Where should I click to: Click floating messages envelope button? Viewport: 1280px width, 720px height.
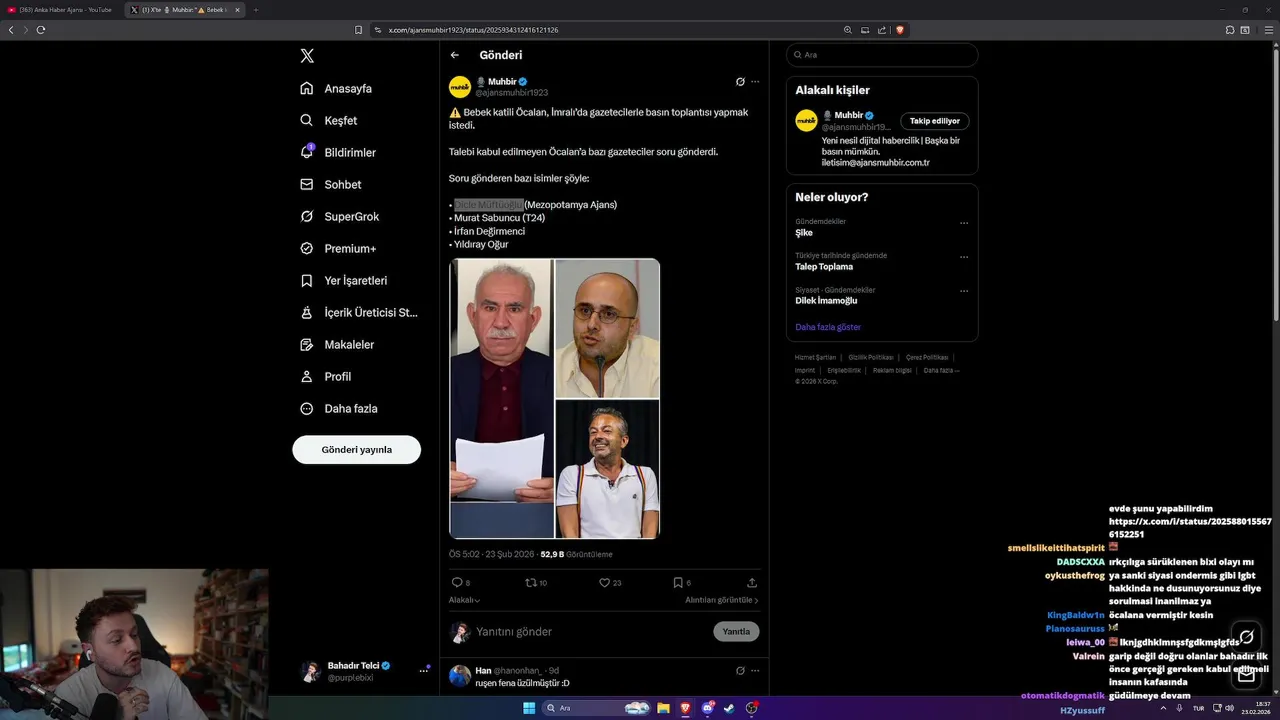pos(1246,675)
